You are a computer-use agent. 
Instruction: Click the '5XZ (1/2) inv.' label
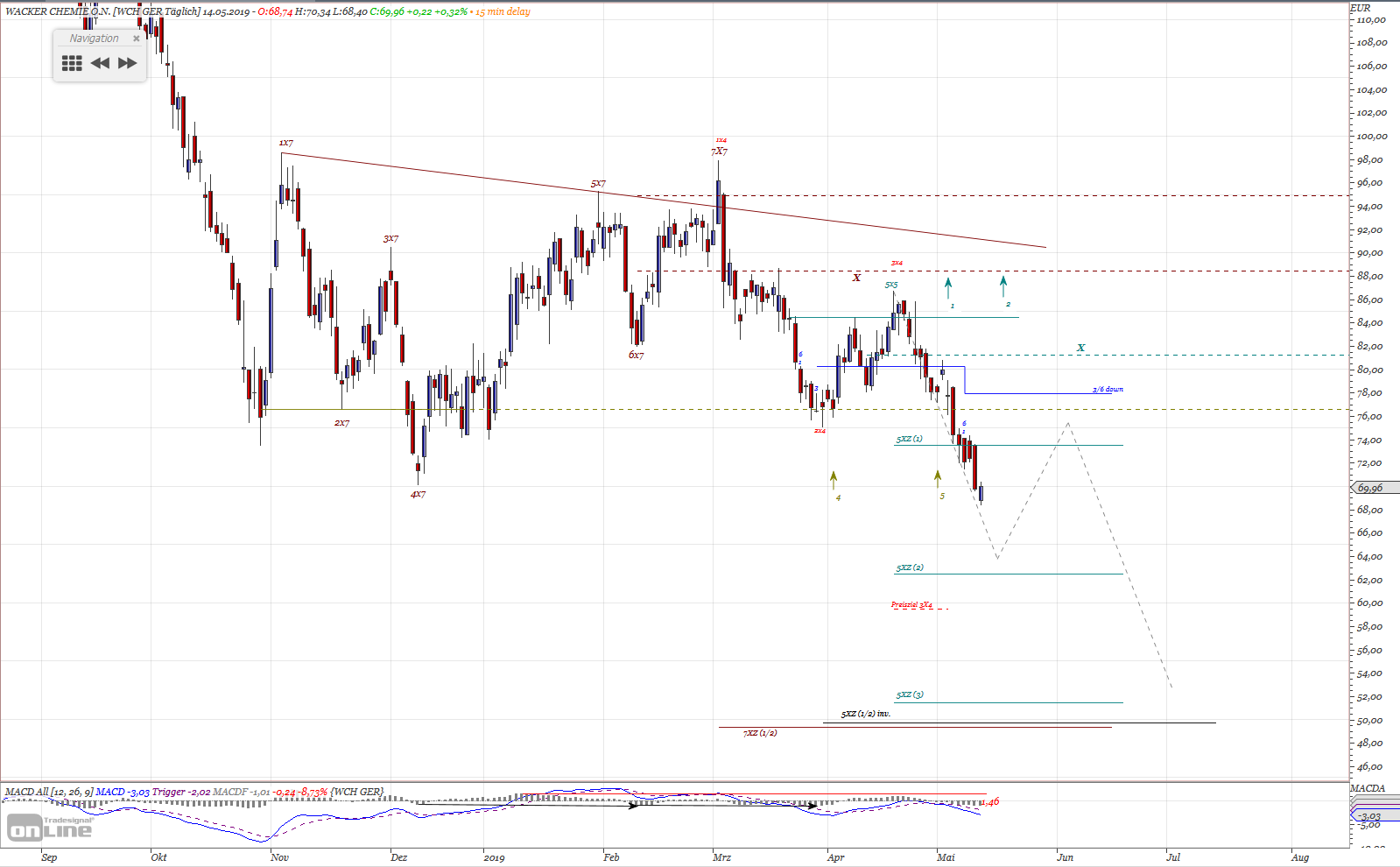866,714
